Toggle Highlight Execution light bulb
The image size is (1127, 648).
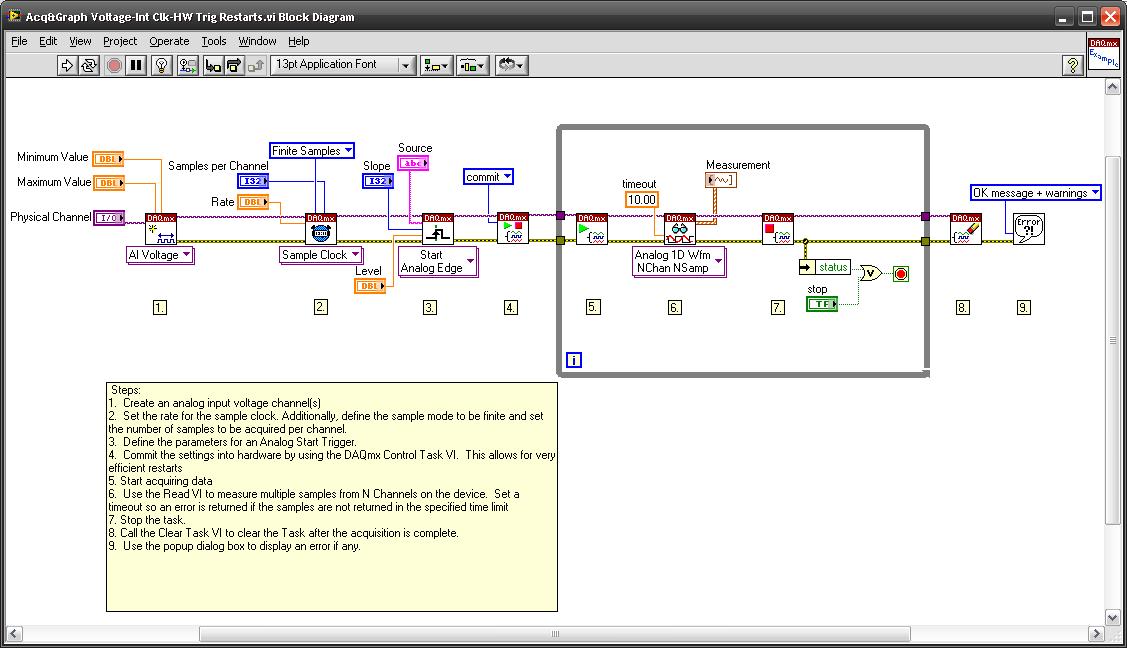[162, 65]
